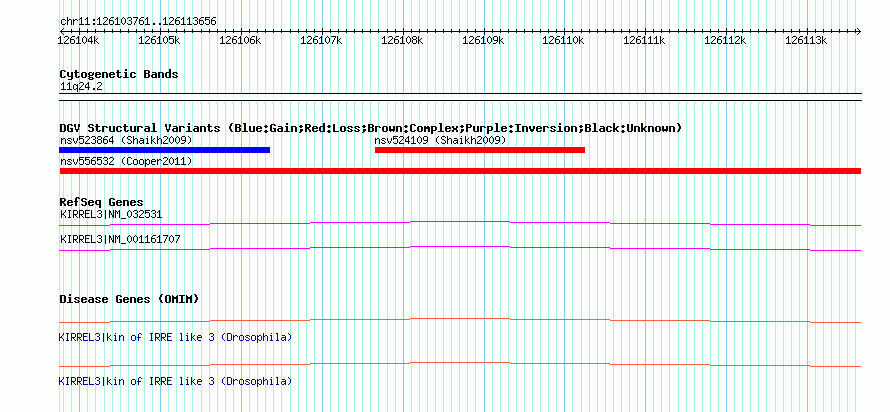
Task: Click the 126113k ruler tick label
Action: pyautogui.click(x=806, y=40)
